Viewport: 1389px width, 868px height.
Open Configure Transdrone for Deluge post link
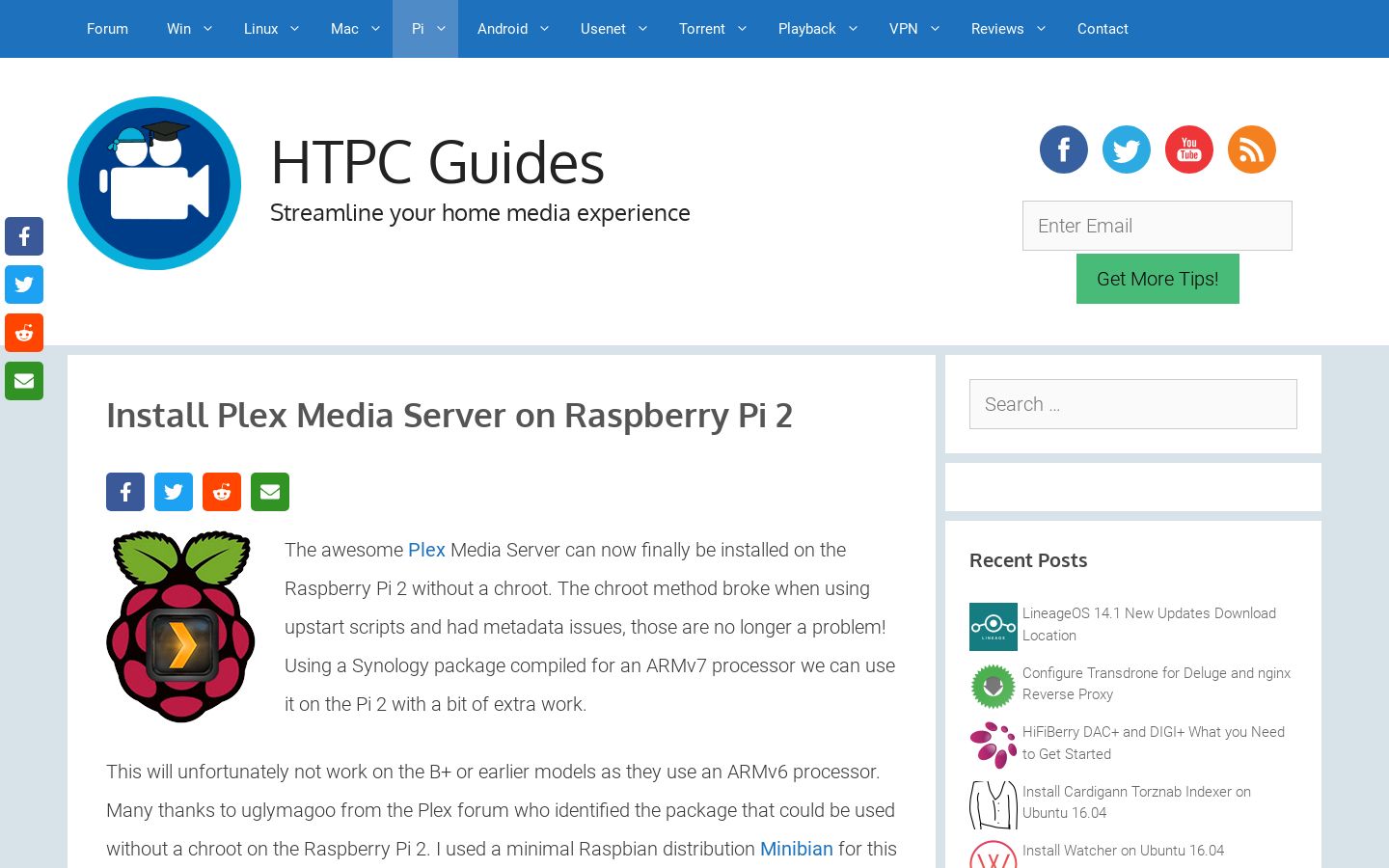1157,684
